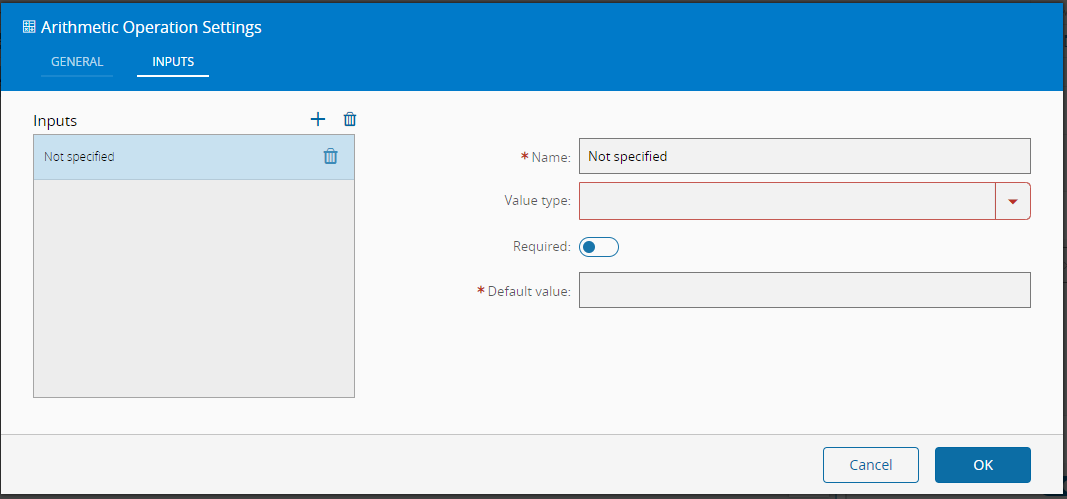This screenshot has height=499, width=1067.
Task: Expand the Value type dropdown arrow
Action: (x=1013, y=201)
